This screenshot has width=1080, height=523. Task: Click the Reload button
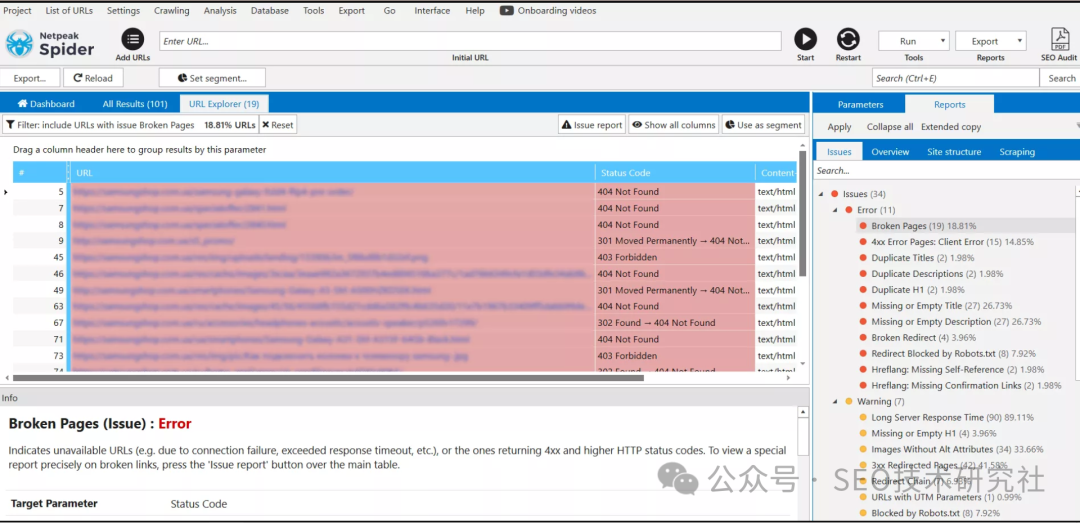pyautogui.click(x=92, y=78)
